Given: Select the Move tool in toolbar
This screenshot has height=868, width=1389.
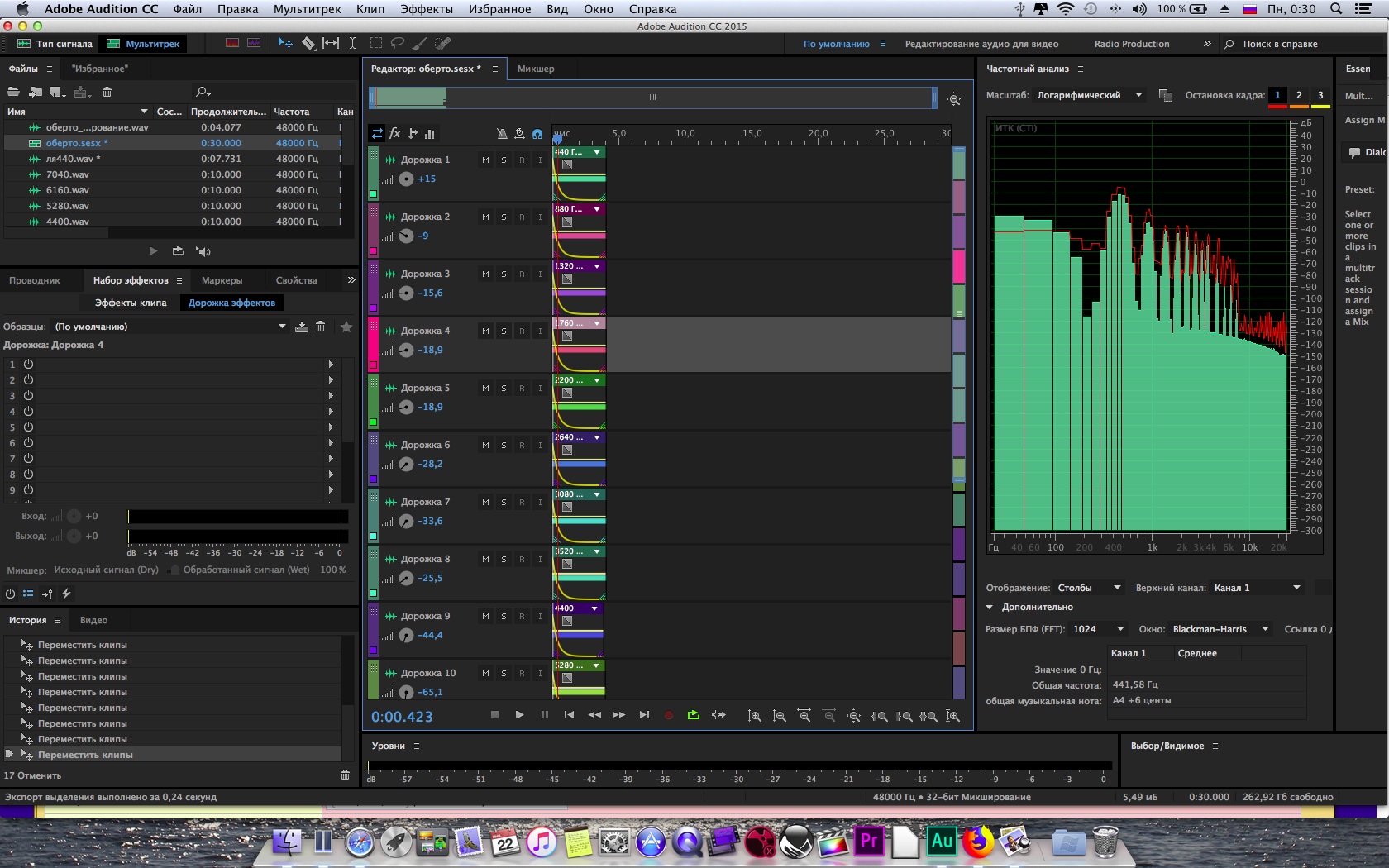Looking at the screenshot, I should pos(285,43).
